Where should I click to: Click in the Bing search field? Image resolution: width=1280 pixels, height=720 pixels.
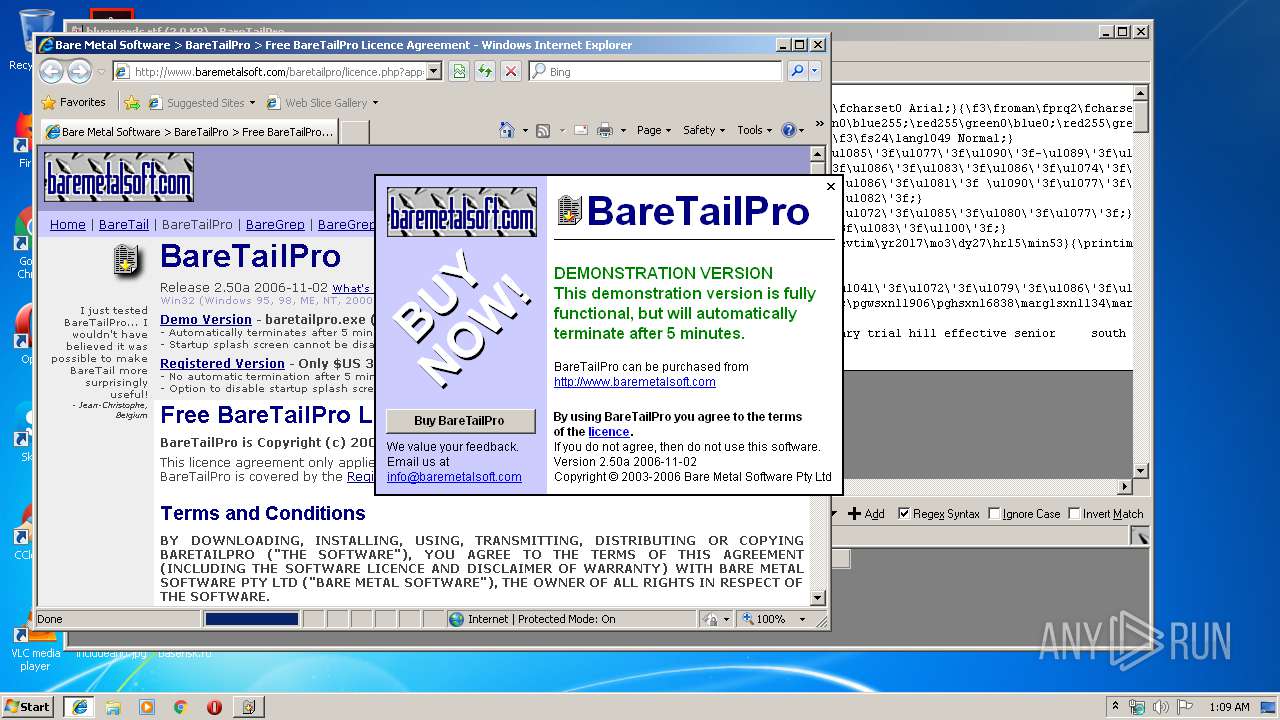[665, 71]
